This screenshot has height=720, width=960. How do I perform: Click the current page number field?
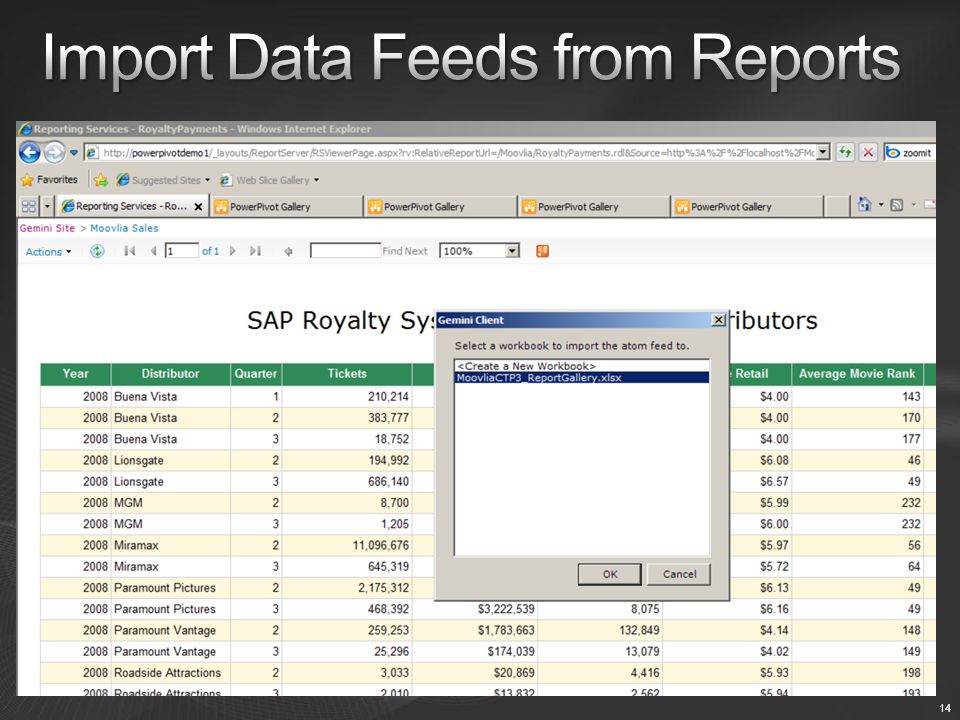pyautogui.click(x=181, y=251)
